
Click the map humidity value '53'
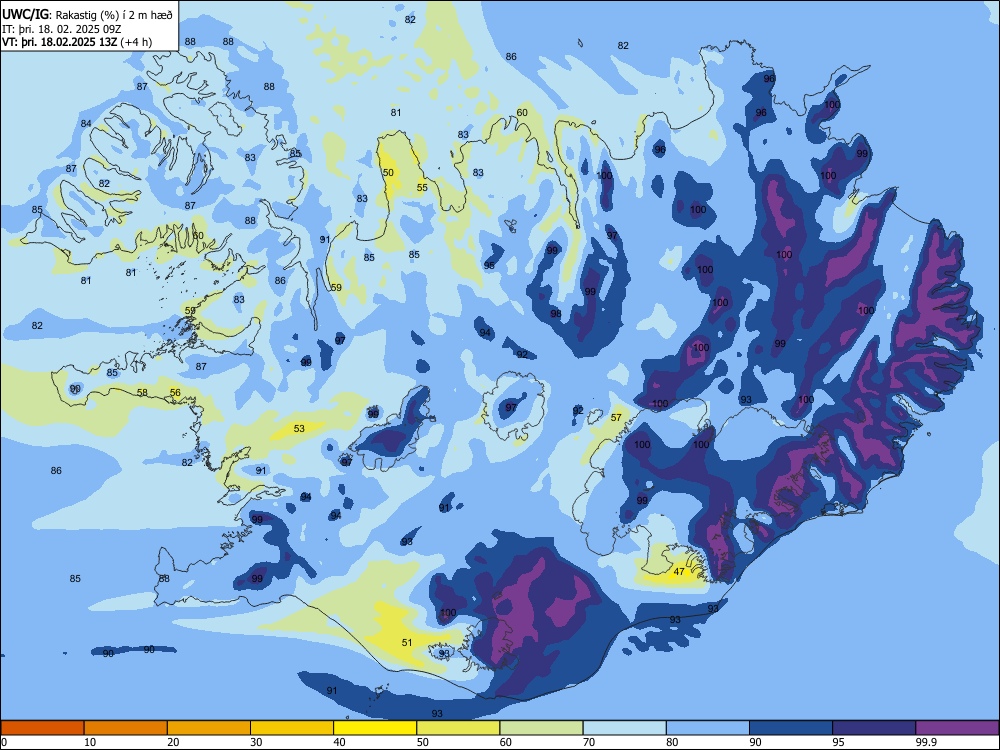(x=299, y=429)
